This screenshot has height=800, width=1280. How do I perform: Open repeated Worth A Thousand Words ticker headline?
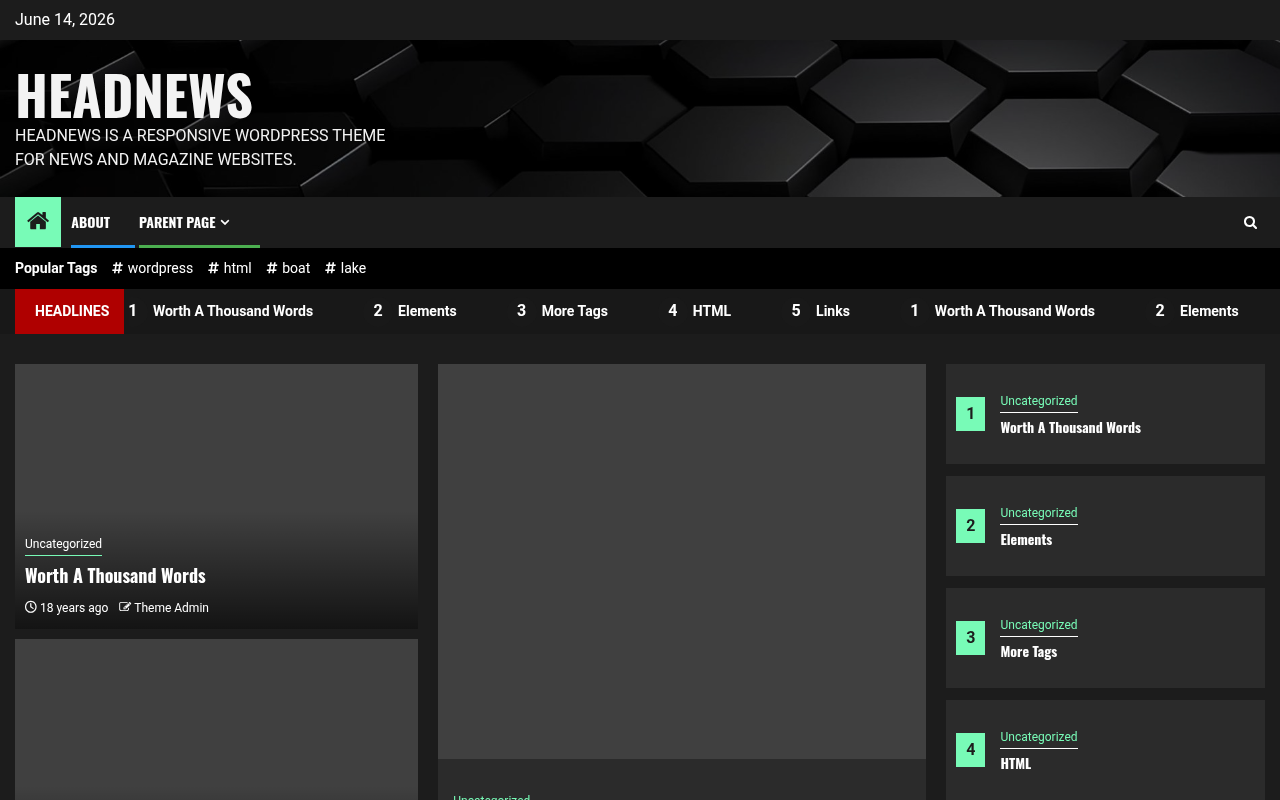pos(1015,311)
